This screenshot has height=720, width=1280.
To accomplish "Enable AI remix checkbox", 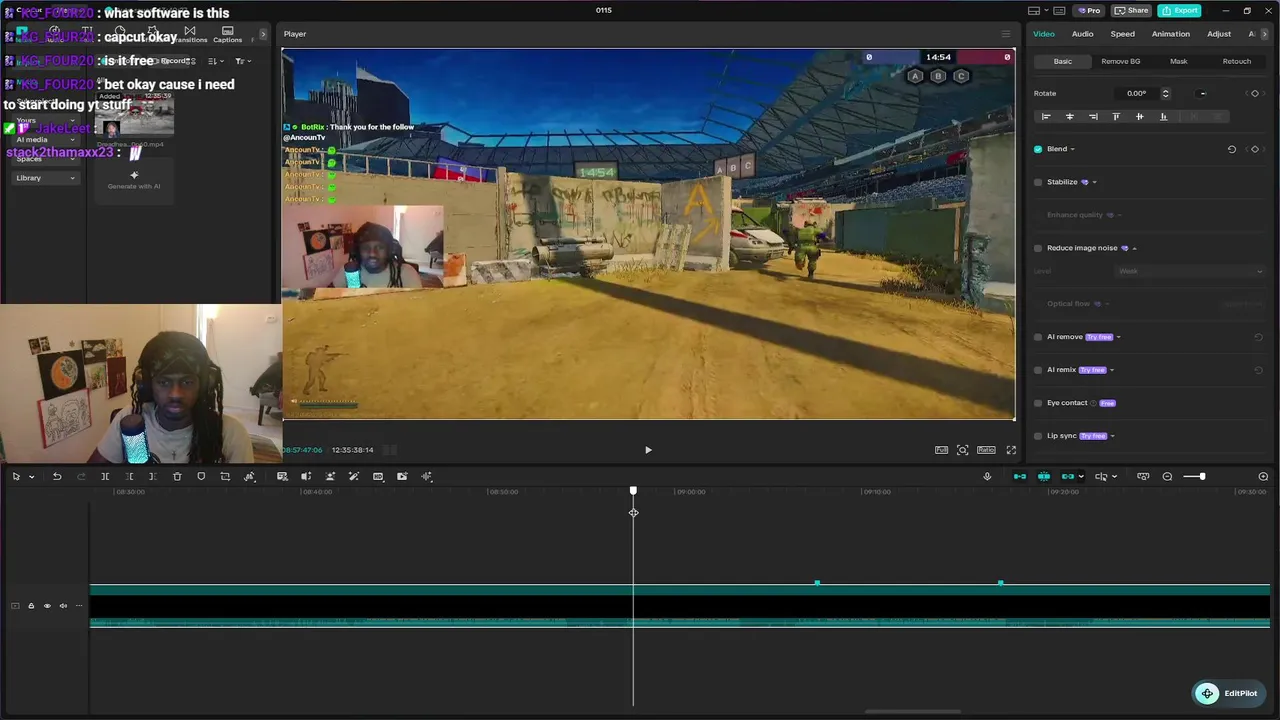I will click(1038, 370).
